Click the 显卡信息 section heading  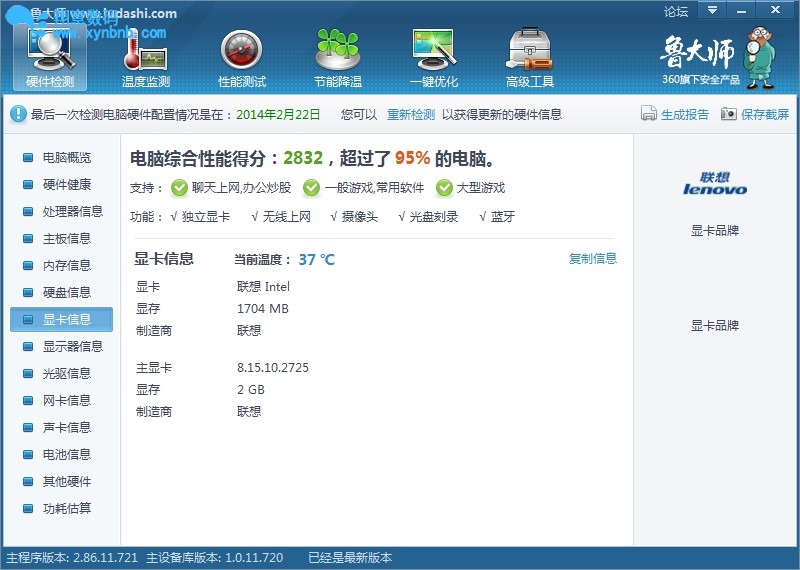[x=164, y=259]
